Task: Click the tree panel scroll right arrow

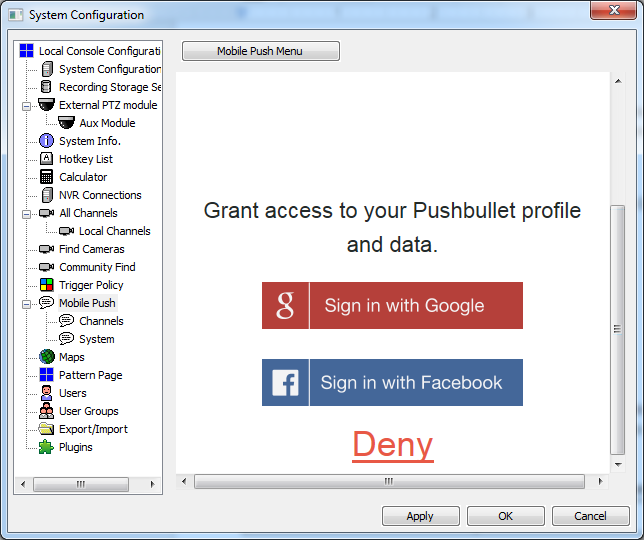Action: (x=152, y=484)
